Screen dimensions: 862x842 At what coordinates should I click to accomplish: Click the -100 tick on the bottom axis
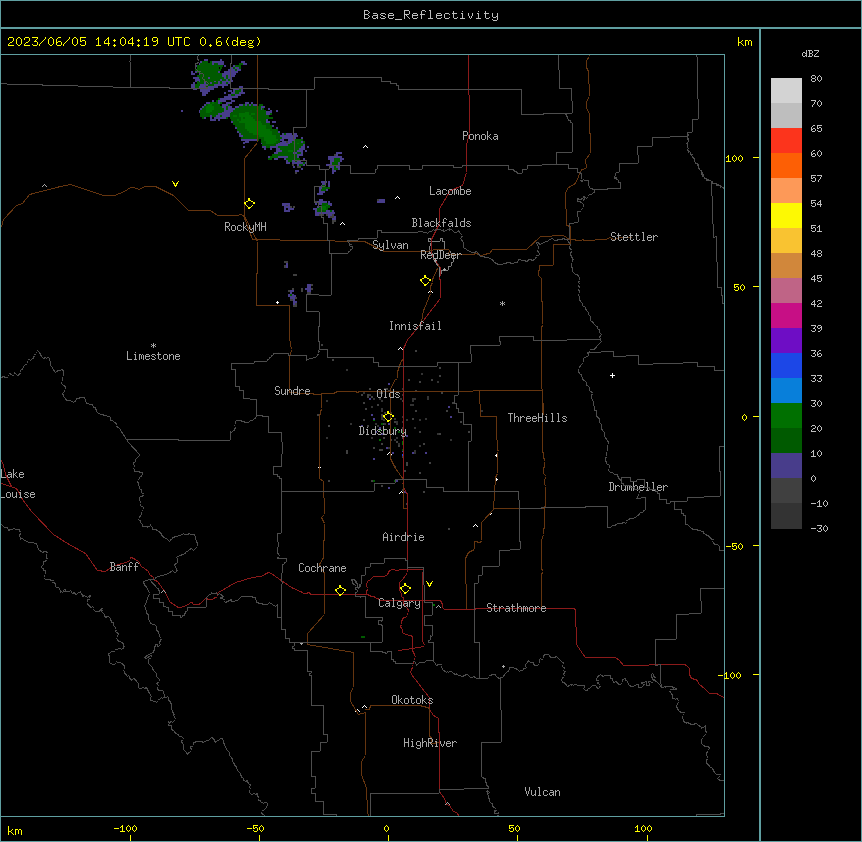(x=125, y=829)
